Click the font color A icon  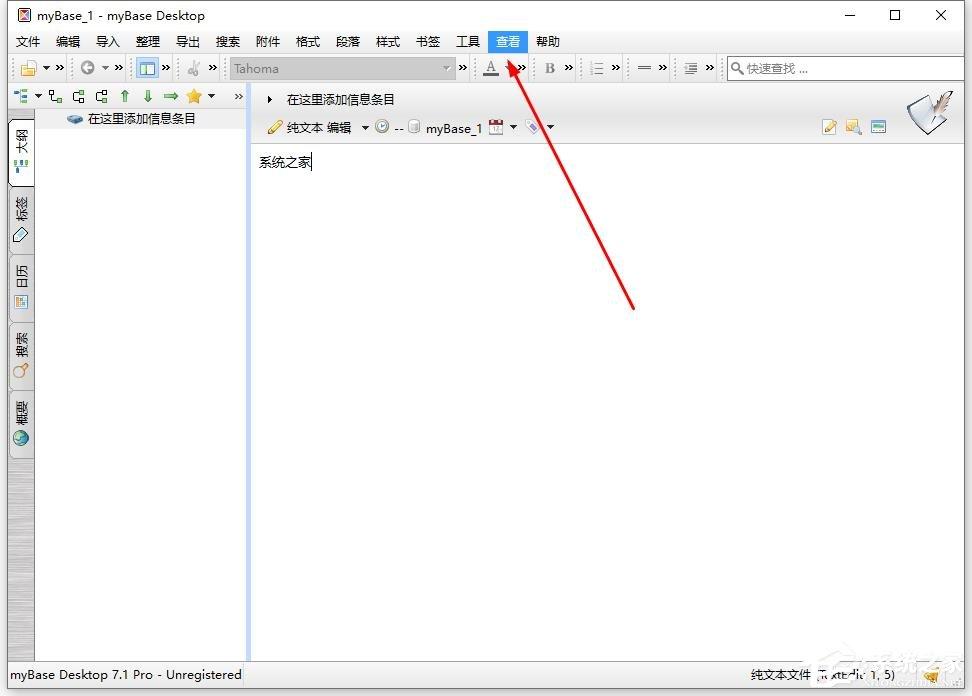491,68
